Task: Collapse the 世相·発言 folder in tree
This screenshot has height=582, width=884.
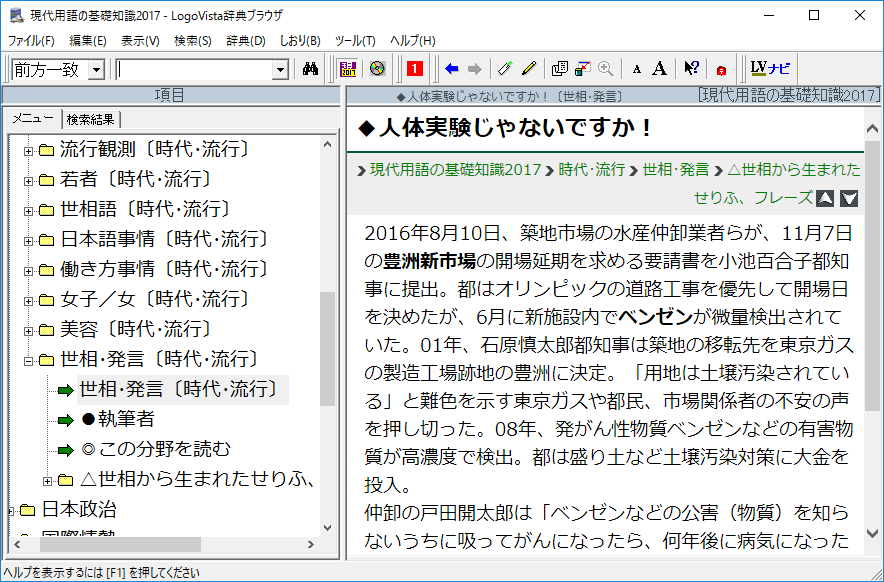Action: point(29,360)
